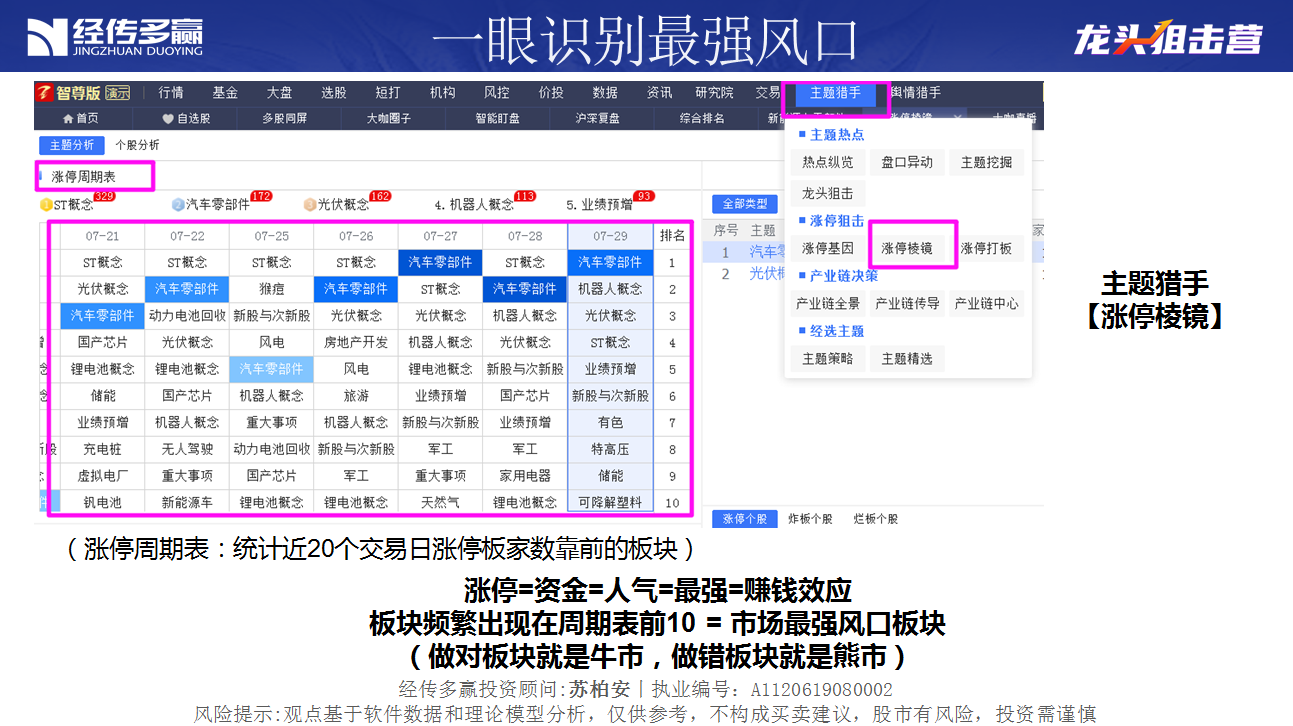Select the 主题猎手 menu tab
This screenshot has height=726, width=1293.
835,93
